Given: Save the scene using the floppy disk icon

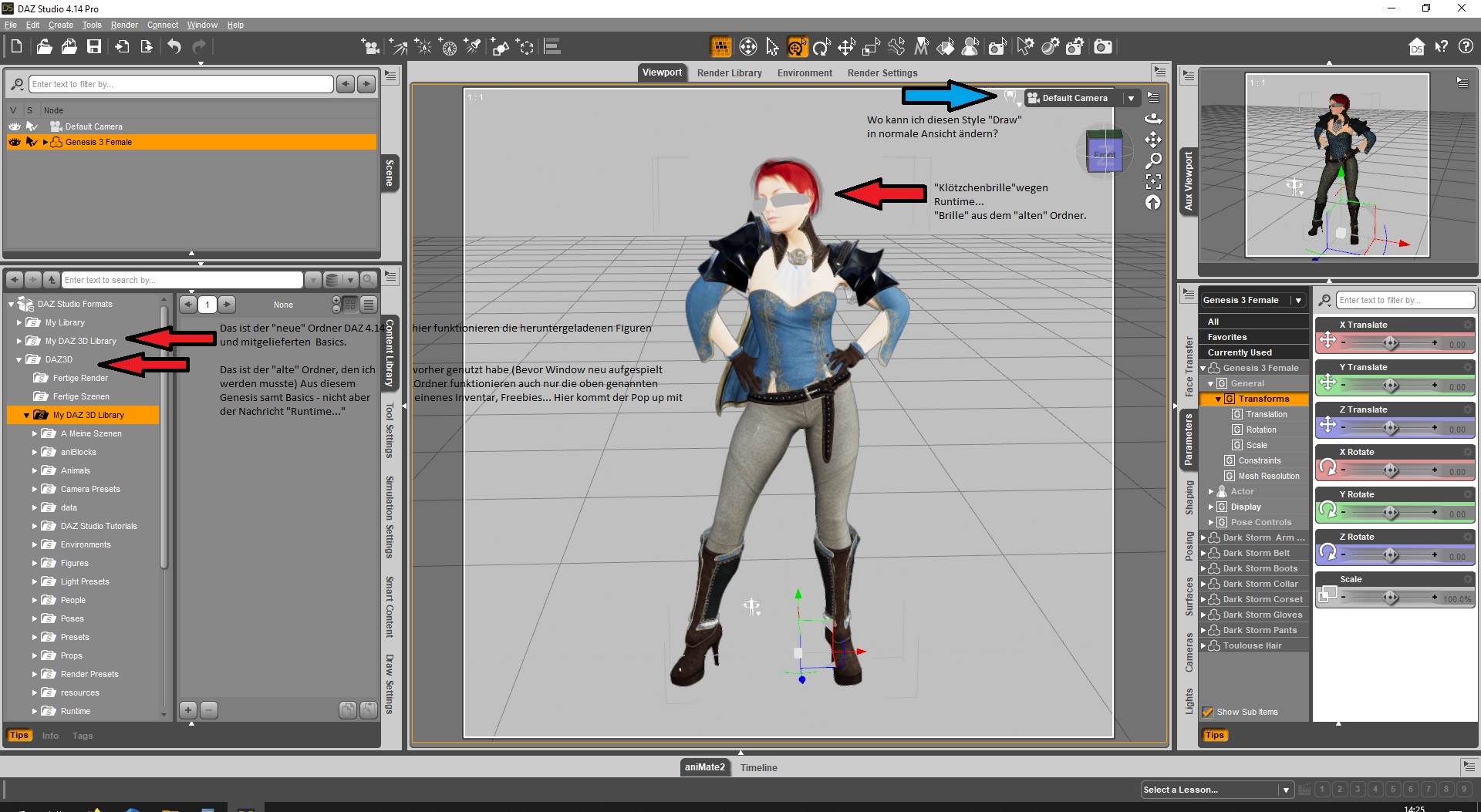Looking at the screenshot, I should click(94, 47).
